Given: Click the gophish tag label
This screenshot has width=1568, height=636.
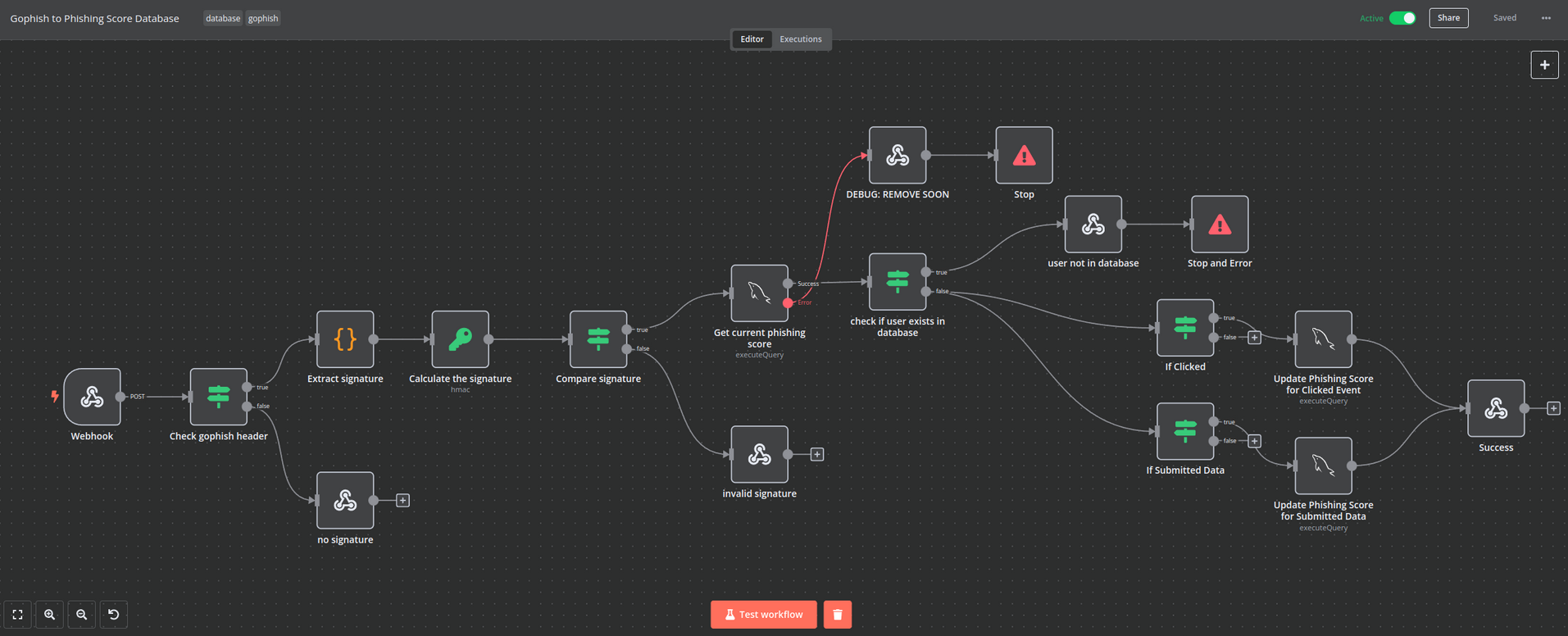Looking at the screenshot, I should 263,18.
